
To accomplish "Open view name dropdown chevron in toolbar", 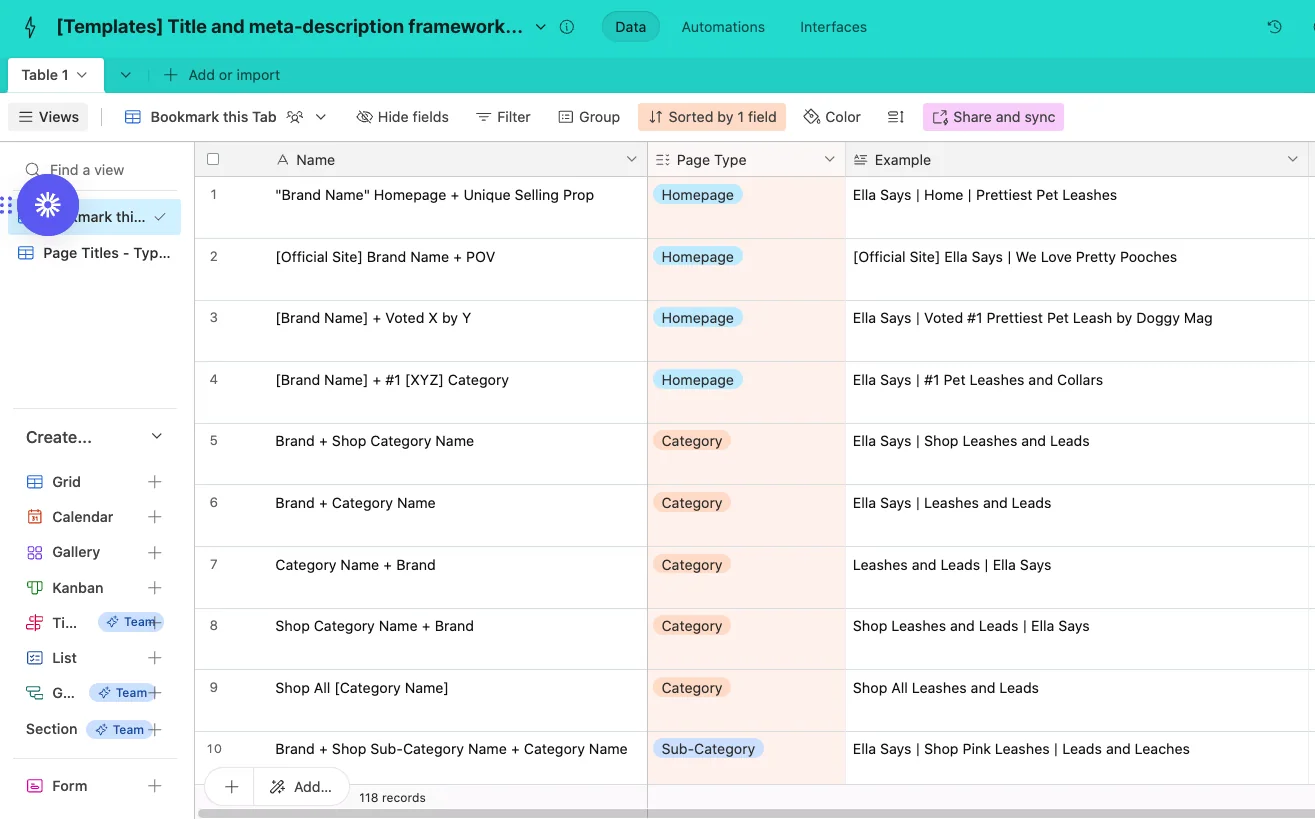I will [x=321, y=117].
